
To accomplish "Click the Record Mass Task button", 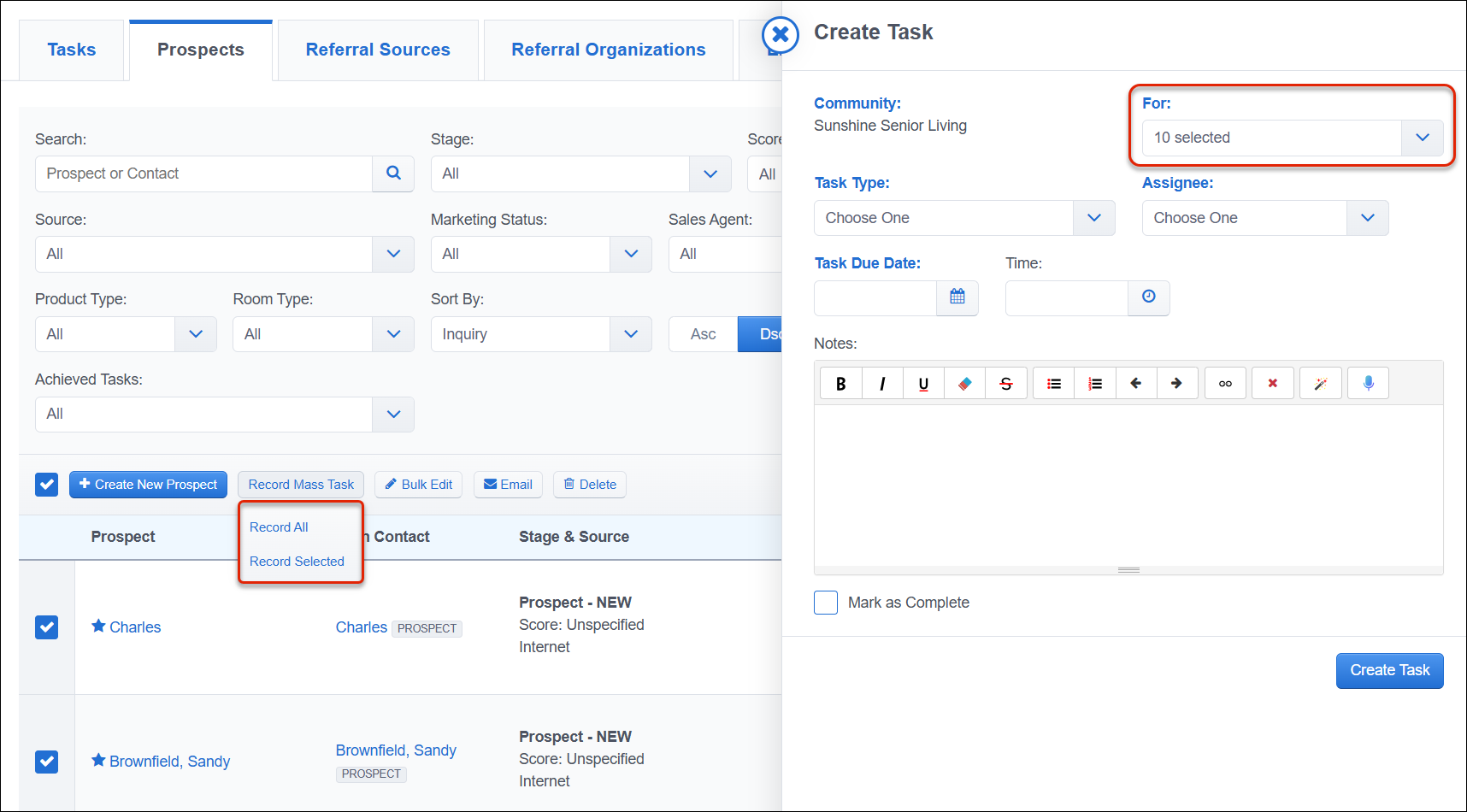I will 301,485.
